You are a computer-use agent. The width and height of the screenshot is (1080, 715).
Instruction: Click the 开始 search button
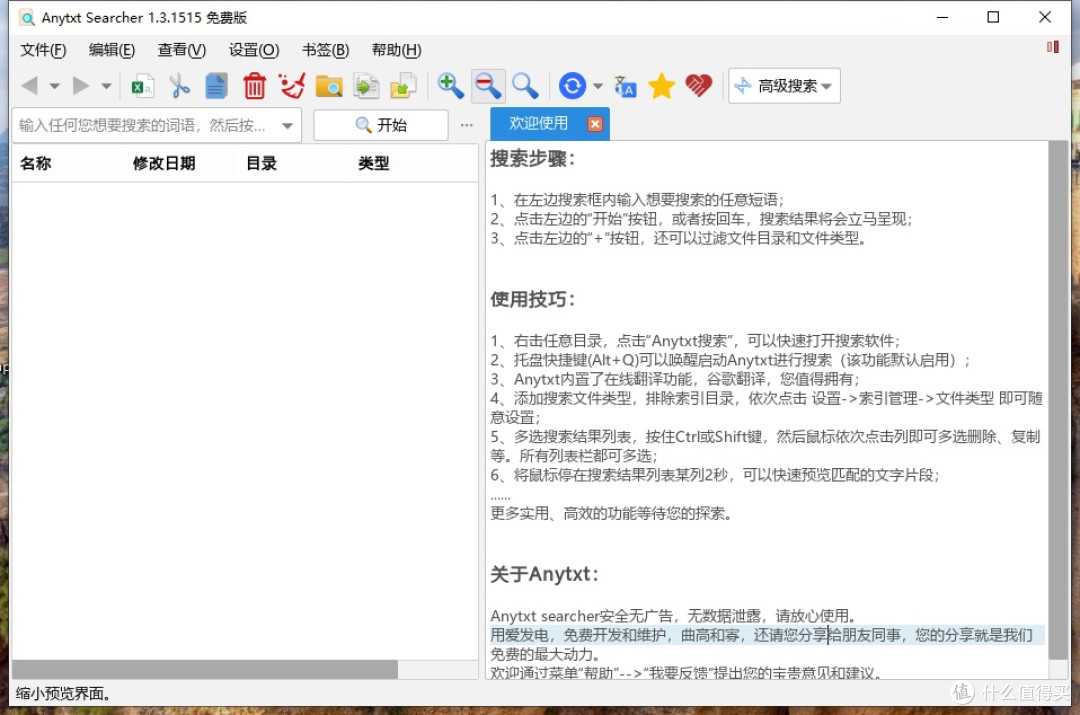tap(381, 125)
